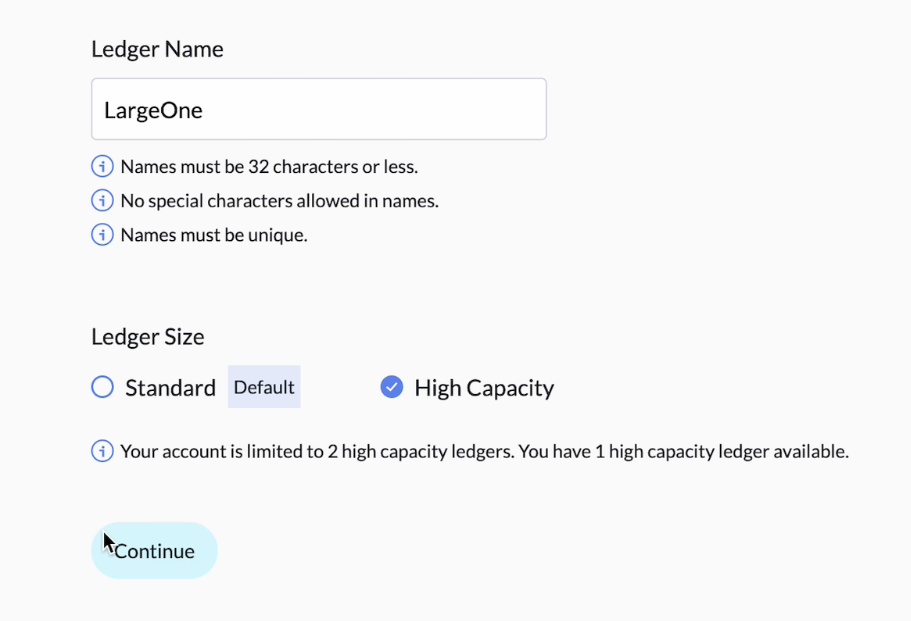Click the circled i before Names must be unique

pyautogui.click(x=102, y=235)
